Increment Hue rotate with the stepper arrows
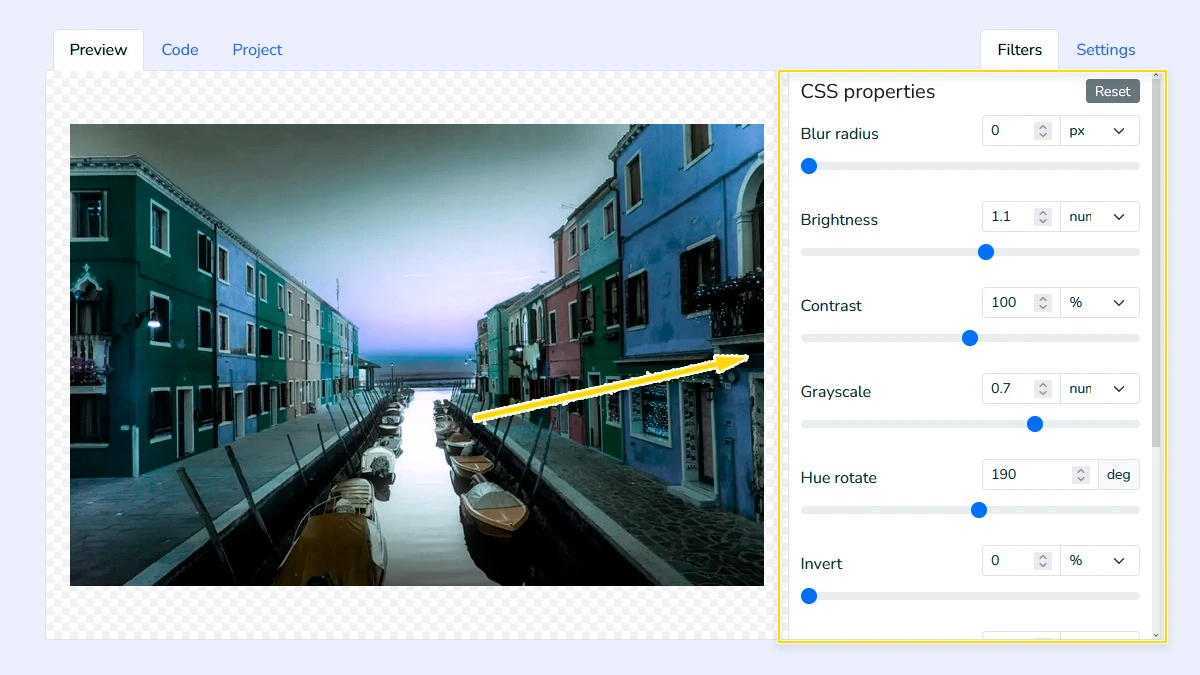1200x675 pixels. point(1081,470)
